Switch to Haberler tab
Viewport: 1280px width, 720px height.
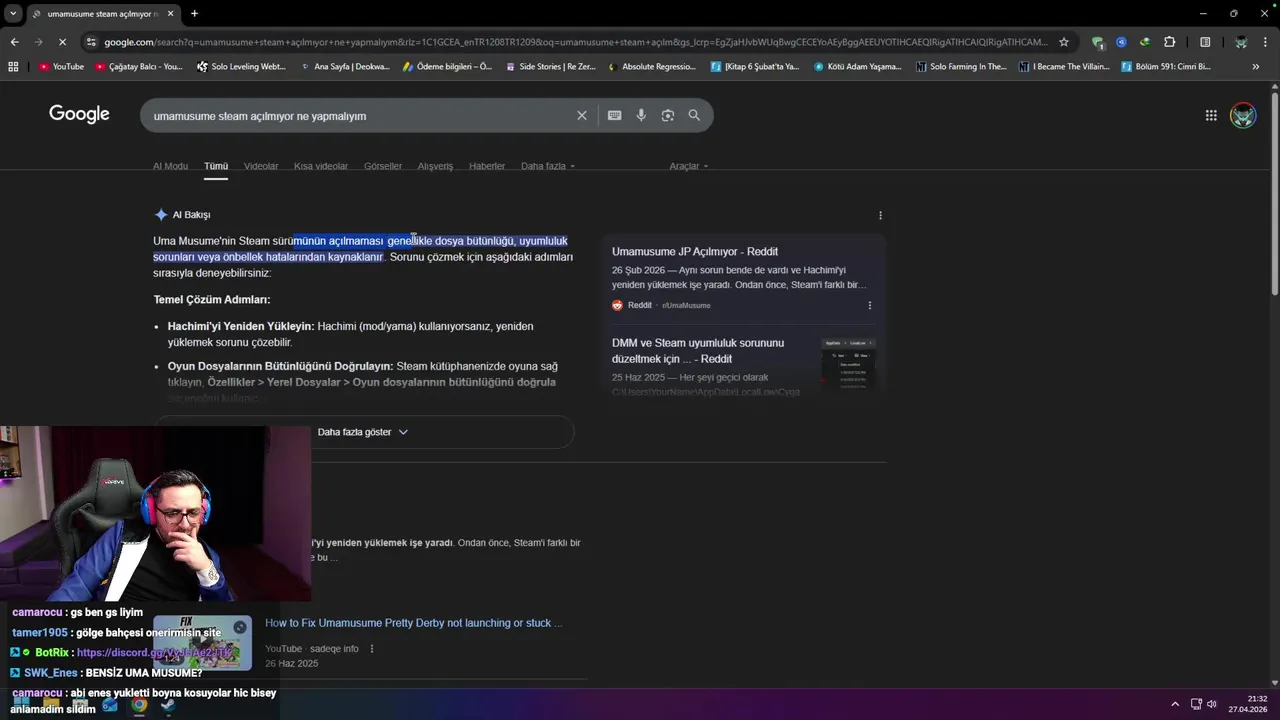[x=487, y=166]
